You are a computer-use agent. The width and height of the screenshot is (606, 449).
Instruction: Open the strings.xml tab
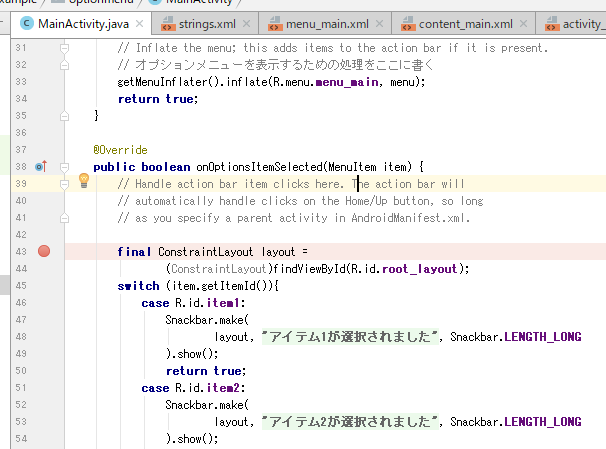click(x=207, y=24)
